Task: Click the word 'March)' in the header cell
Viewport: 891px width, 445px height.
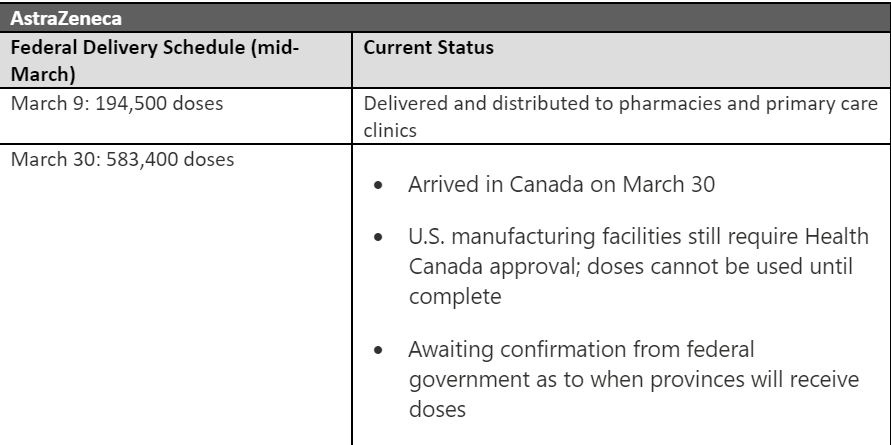Action: click(43, 74)
